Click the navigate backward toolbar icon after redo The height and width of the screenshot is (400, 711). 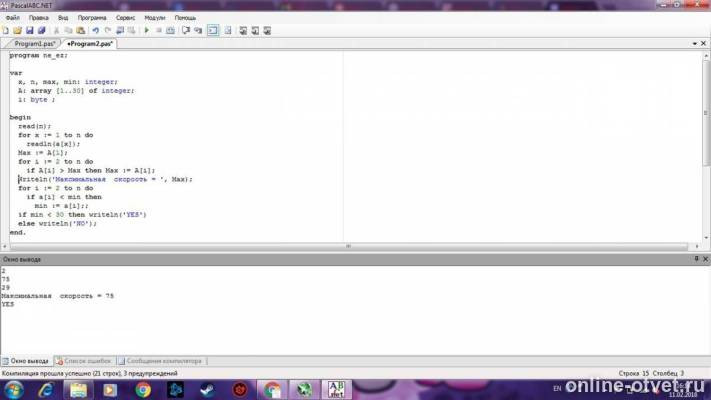tap(120, 30)
